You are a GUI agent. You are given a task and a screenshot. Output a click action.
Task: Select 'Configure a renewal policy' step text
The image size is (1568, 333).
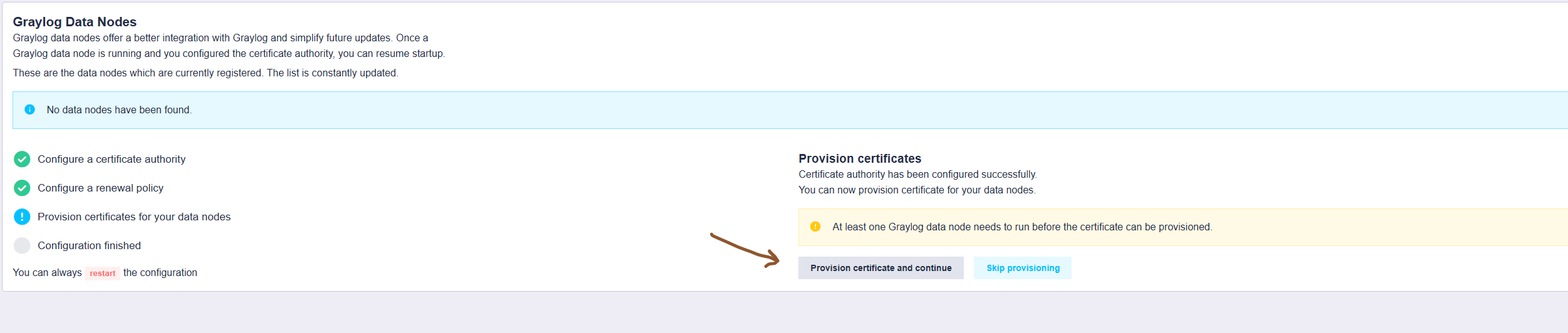click(100, 188)
